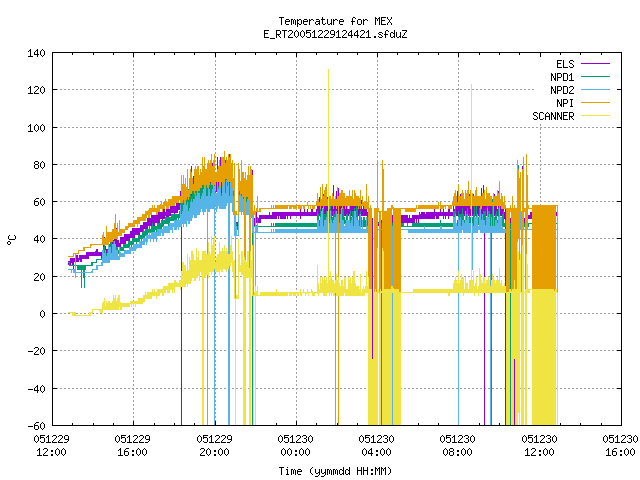Click the chart title 'Temperature for MEX'
The image size is (640, 480).
pyautogui.click(x=335, y=21)
